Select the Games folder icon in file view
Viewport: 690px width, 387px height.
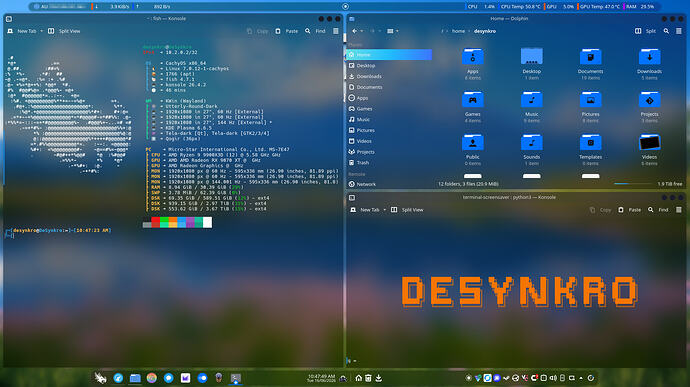[473, 100]
